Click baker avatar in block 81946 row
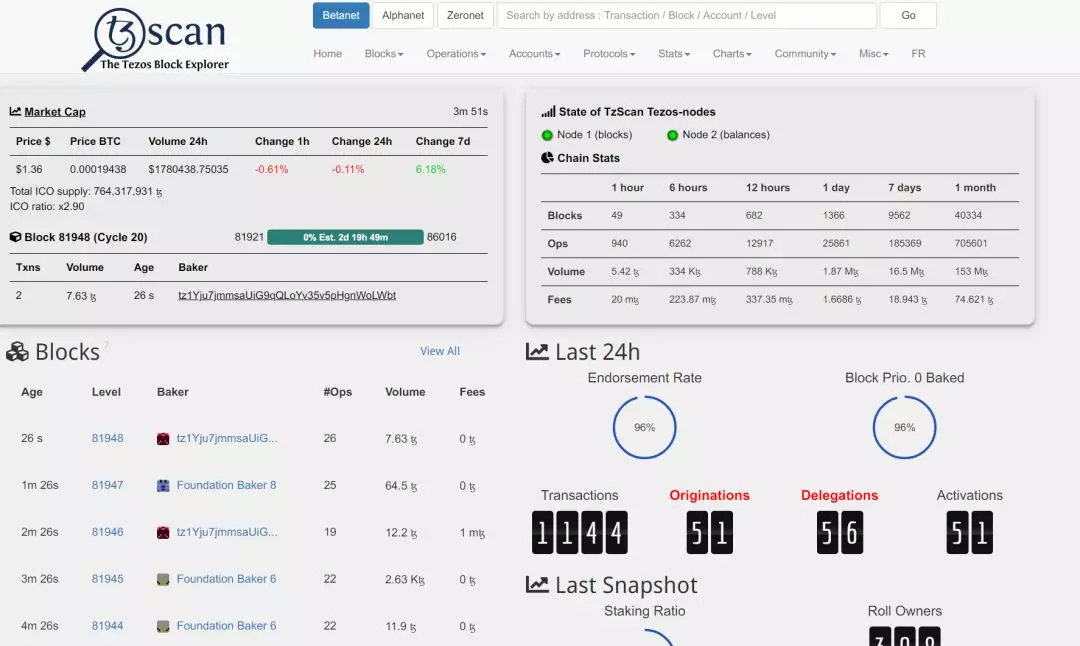Image resolution: width=1080 pixels, height=646 pixels. point(163,532)
